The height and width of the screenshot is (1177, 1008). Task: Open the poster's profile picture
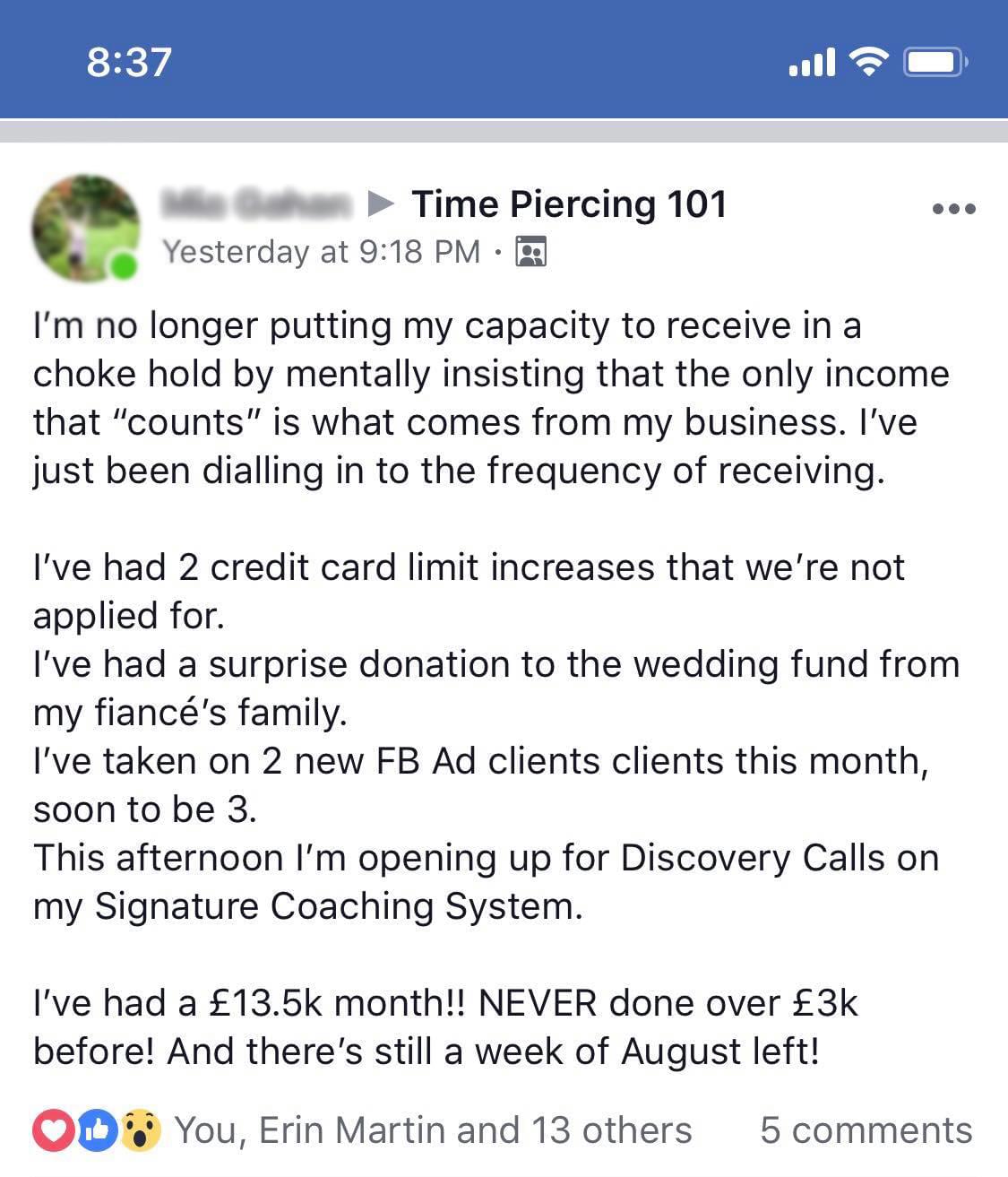click(85, 228)
